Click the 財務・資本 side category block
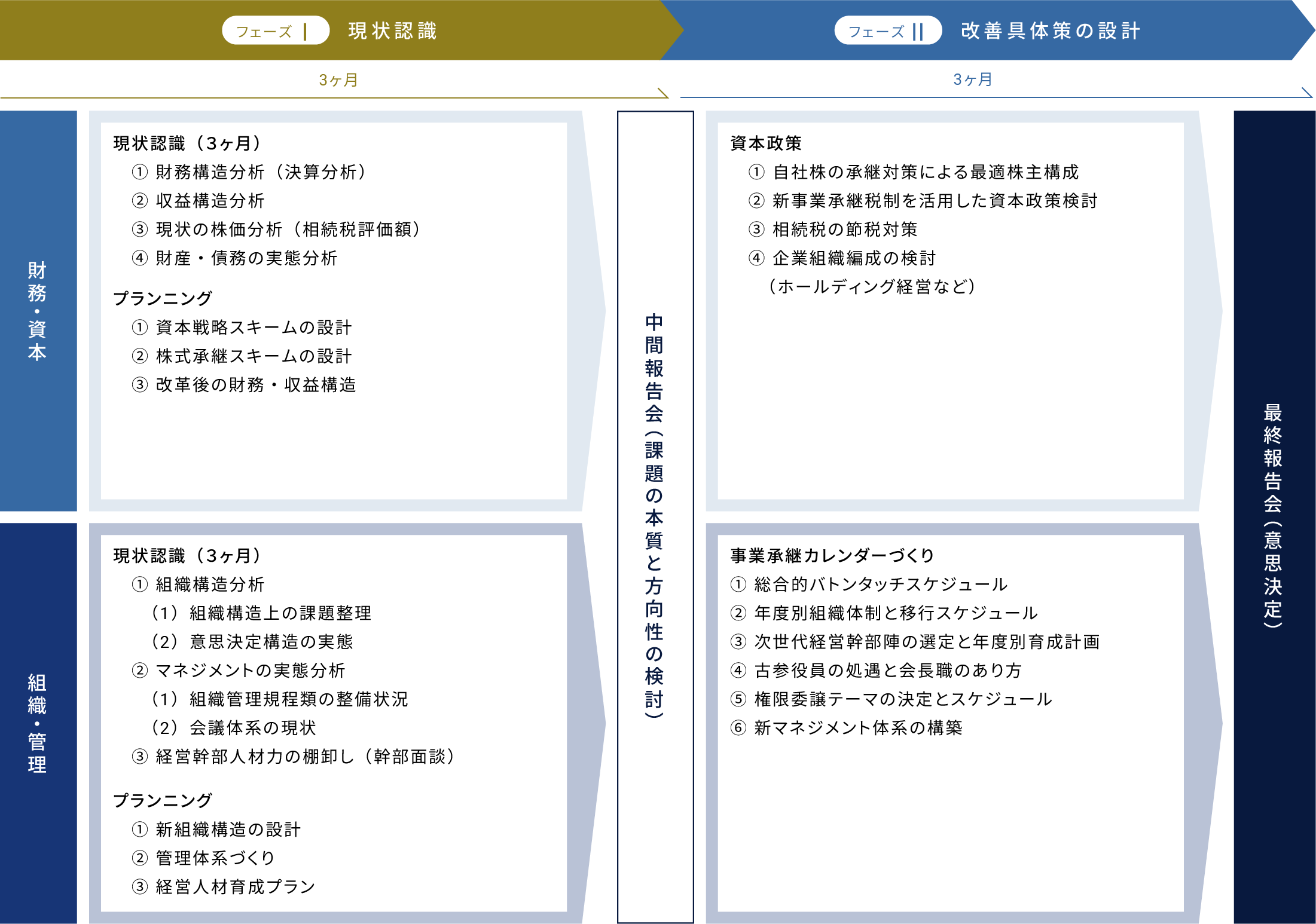 pos(38,311)
